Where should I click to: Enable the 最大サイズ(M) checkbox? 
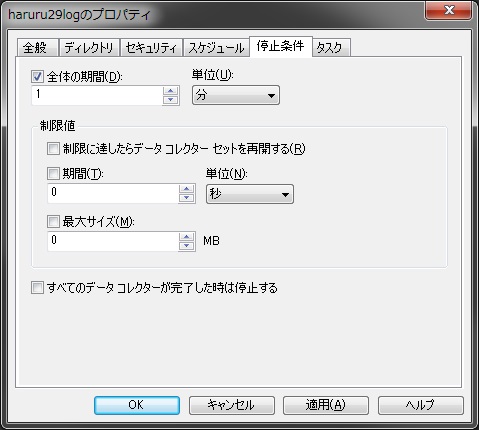[53, 221]
